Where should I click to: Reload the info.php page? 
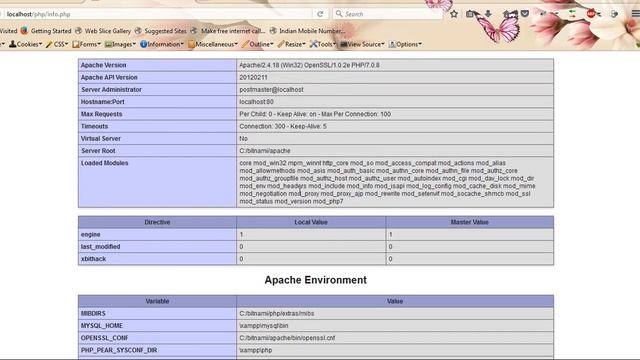320,14
